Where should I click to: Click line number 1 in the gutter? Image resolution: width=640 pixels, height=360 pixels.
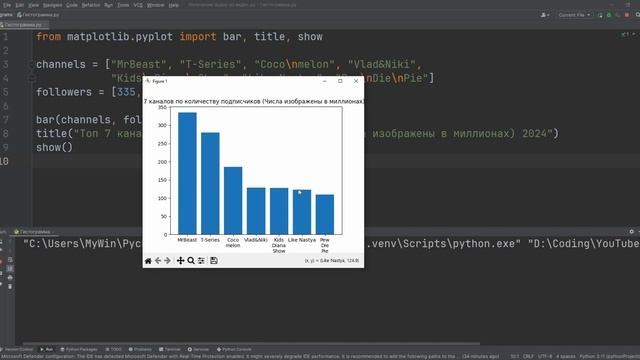(6, 37)
